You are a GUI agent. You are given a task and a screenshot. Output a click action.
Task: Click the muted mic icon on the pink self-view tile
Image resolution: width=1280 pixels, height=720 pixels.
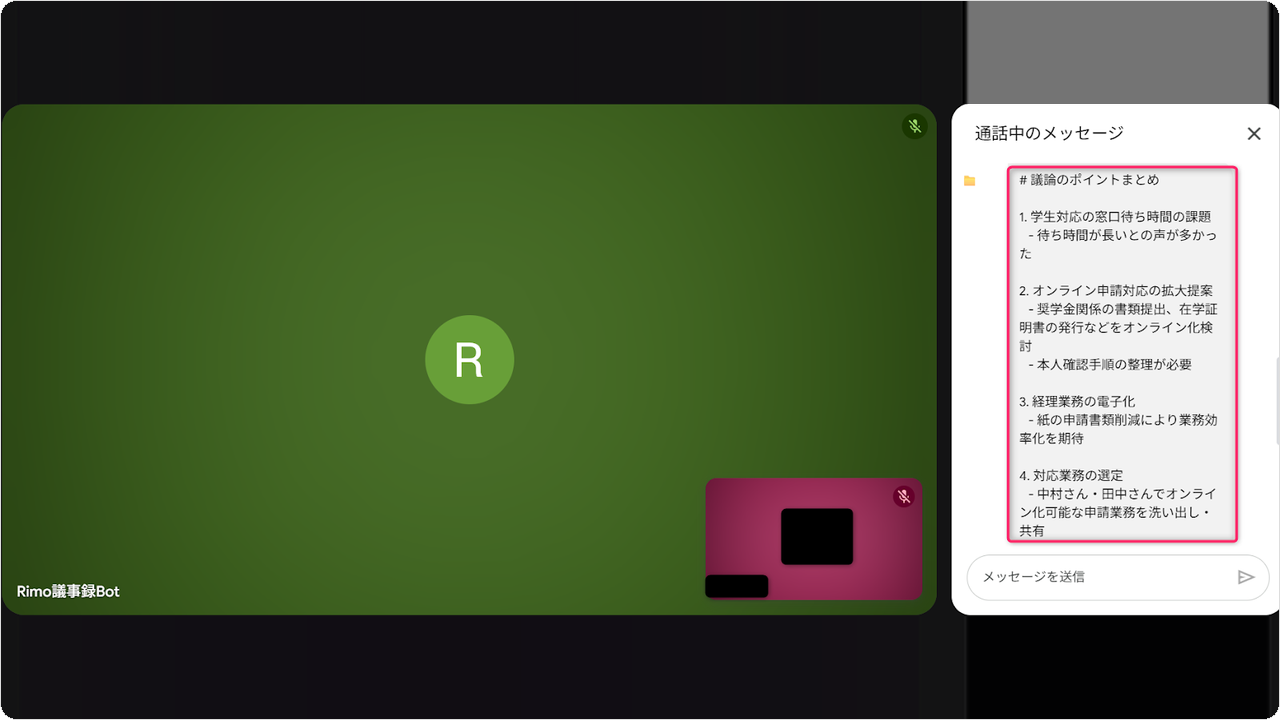coord(904,497)
